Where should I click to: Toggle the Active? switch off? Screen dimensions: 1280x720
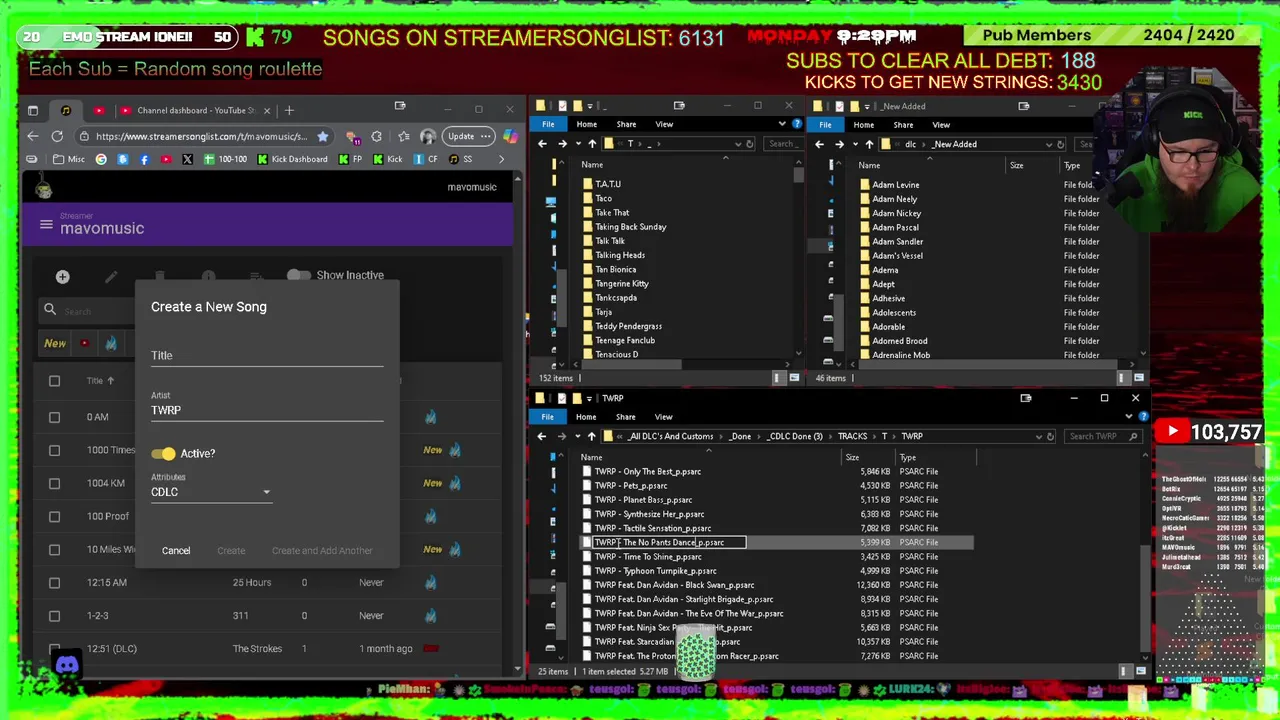163,454
